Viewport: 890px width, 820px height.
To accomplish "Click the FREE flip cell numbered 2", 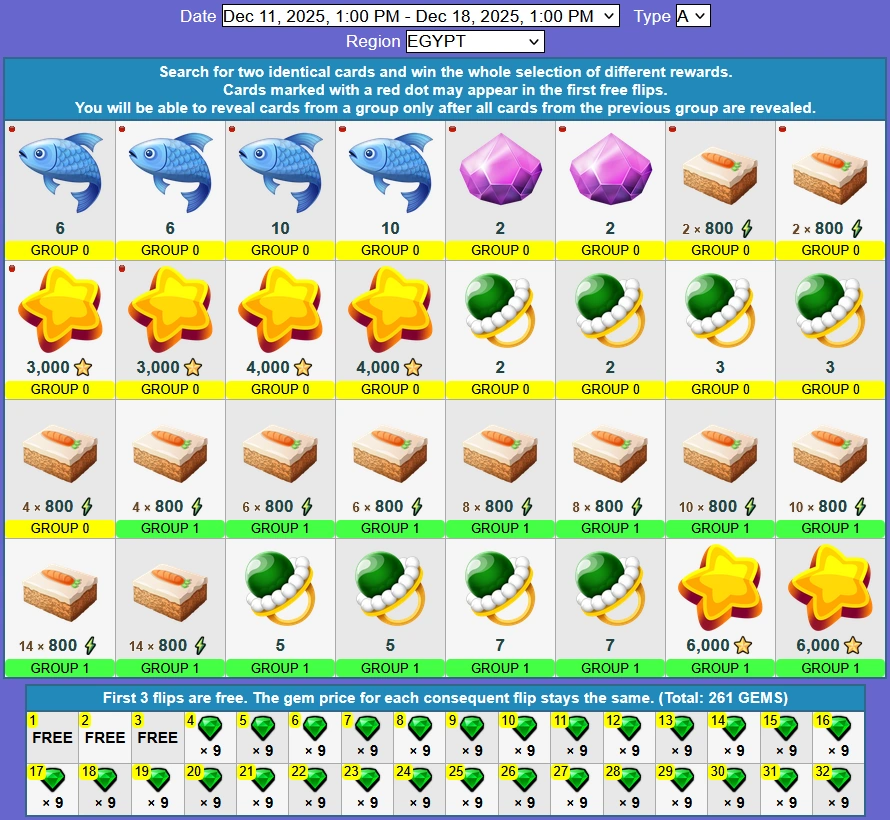I will pos(105,737).
